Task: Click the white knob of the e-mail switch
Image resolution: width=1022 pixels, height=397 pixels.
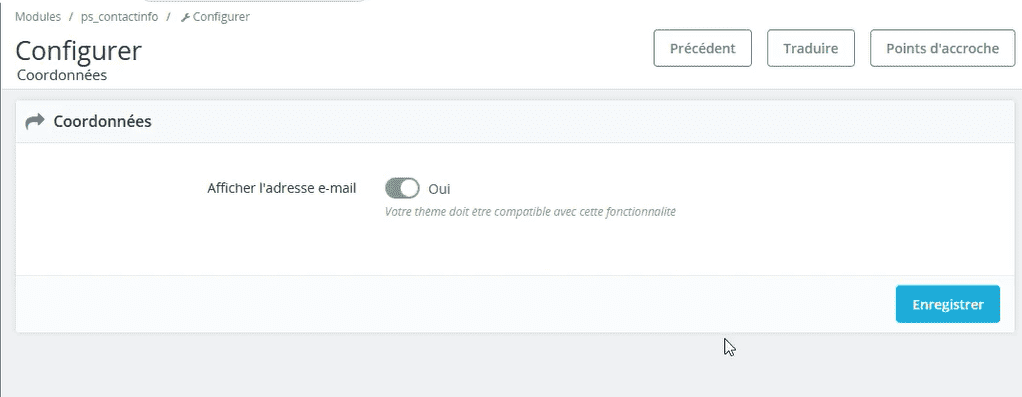Action: [410, 188]
